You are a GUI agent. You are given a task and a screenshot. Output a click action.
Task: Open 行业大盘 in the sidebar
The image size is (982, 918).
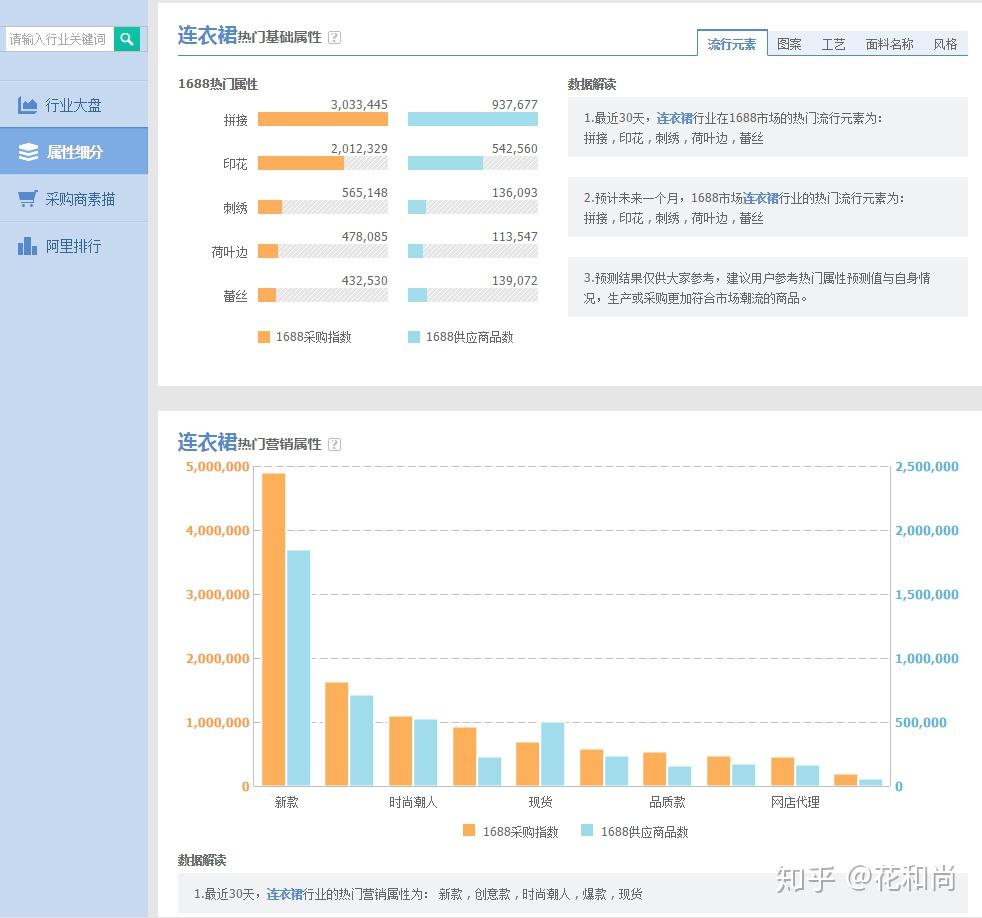(x=73, y=105)
